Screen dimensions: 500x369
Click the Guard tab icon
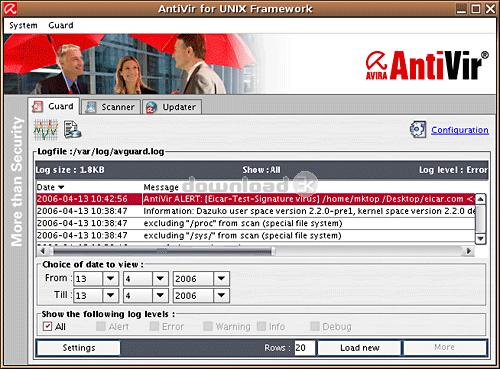(x=37, y=107)
